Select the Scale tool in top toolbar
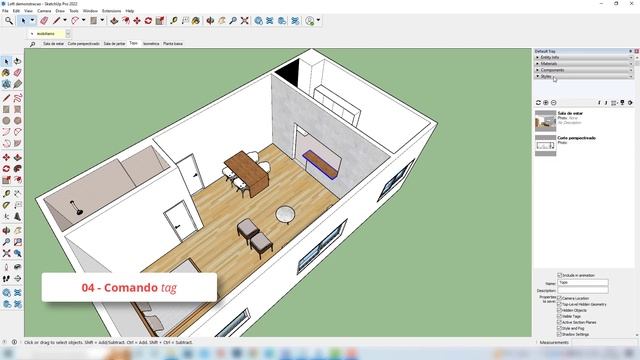Screen dimensions: 640x360 [x=160, y=20]
